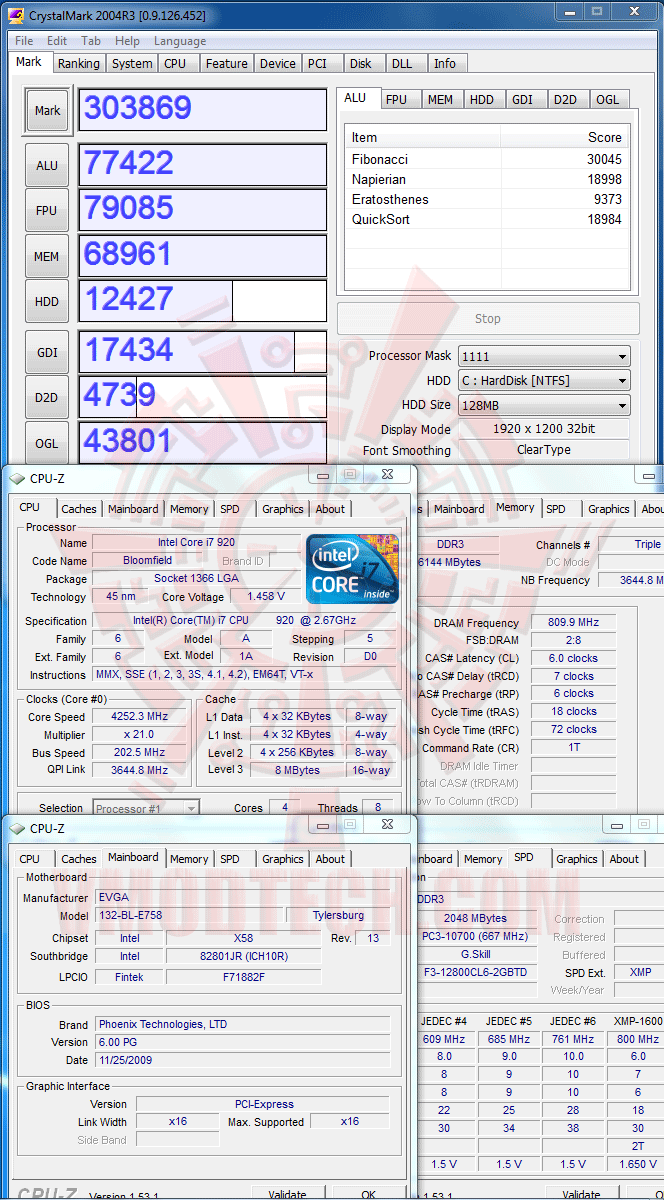This screenshot has width=664, height=1200.
Task: Click the Score column header
Action: pyautogui.click(x=565, y=137)
